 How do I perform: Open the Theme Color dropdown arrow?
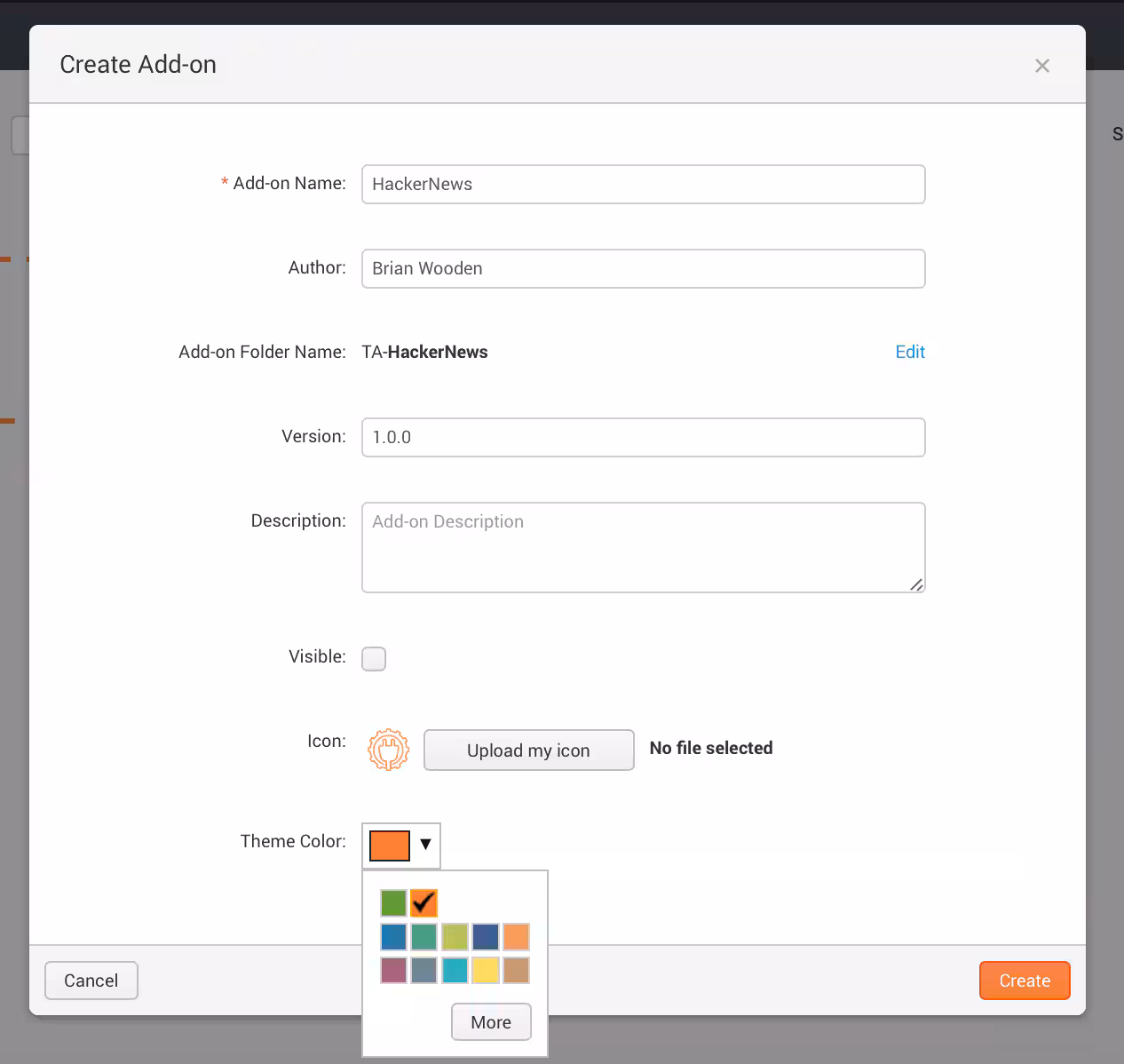tap(425, 845)
